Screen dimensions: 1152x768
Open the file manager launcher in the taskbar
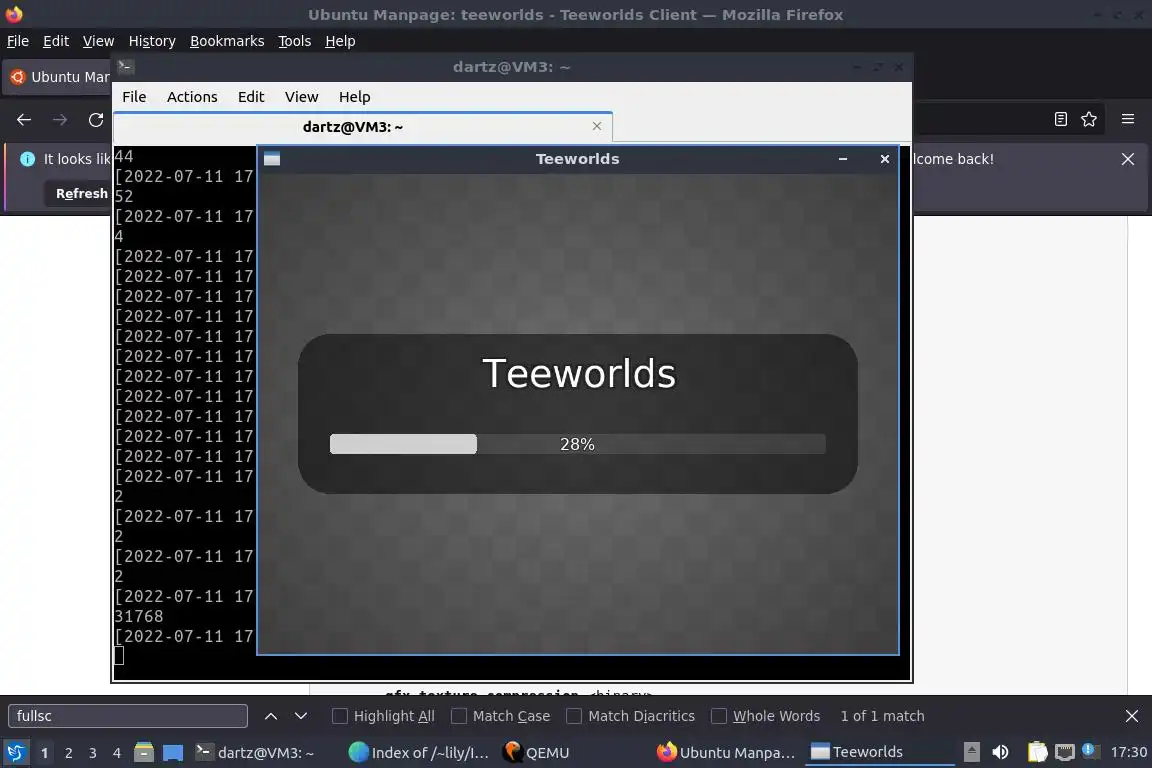coord(144,753)
